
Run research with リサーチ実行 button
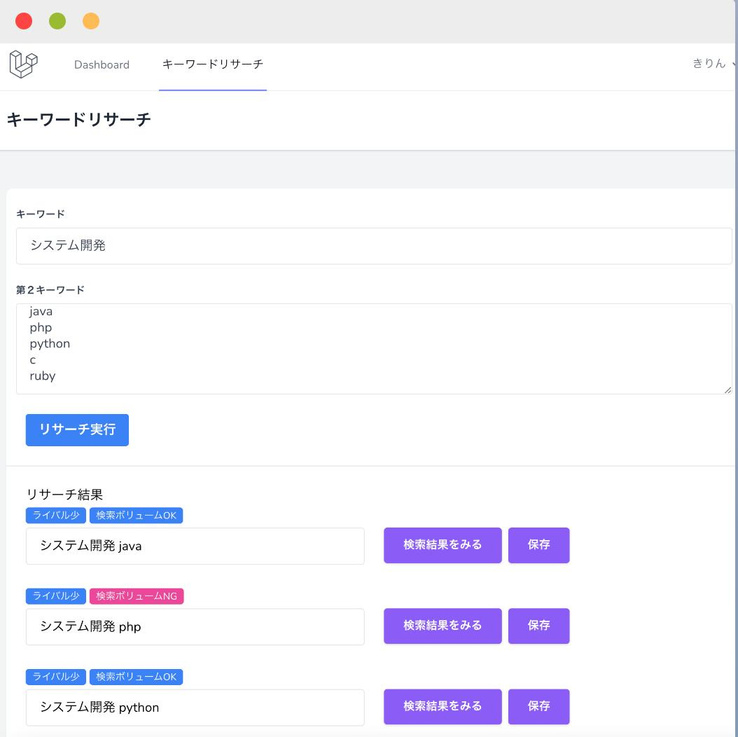(x=77, y=430)
